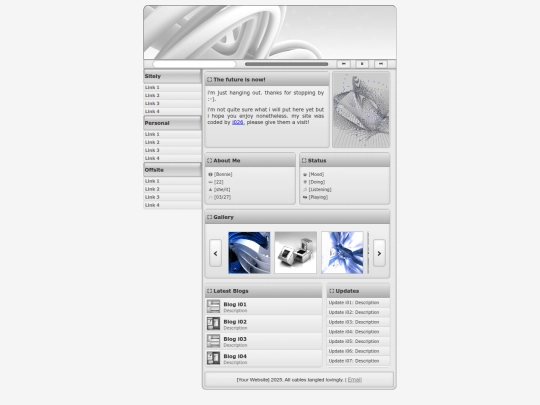Image resolution: width=540 pixels, height=405 pixels.
Task: Open the 'Blog i03' title
Action: [x=235, y=339]
